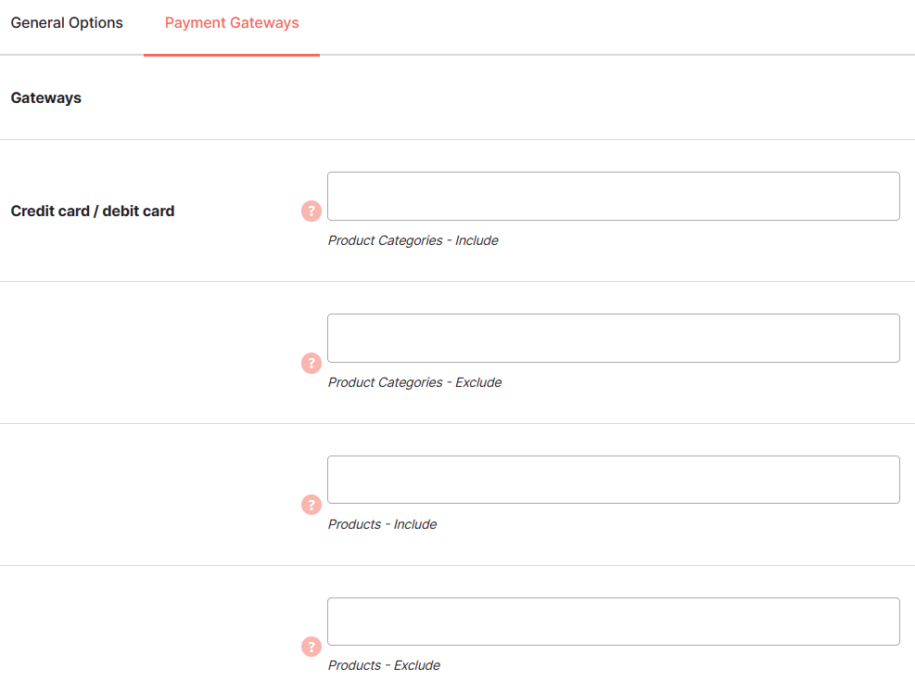Place cursor in first Credit card gateway field
915x693 pixels.
tap(613, 196)
